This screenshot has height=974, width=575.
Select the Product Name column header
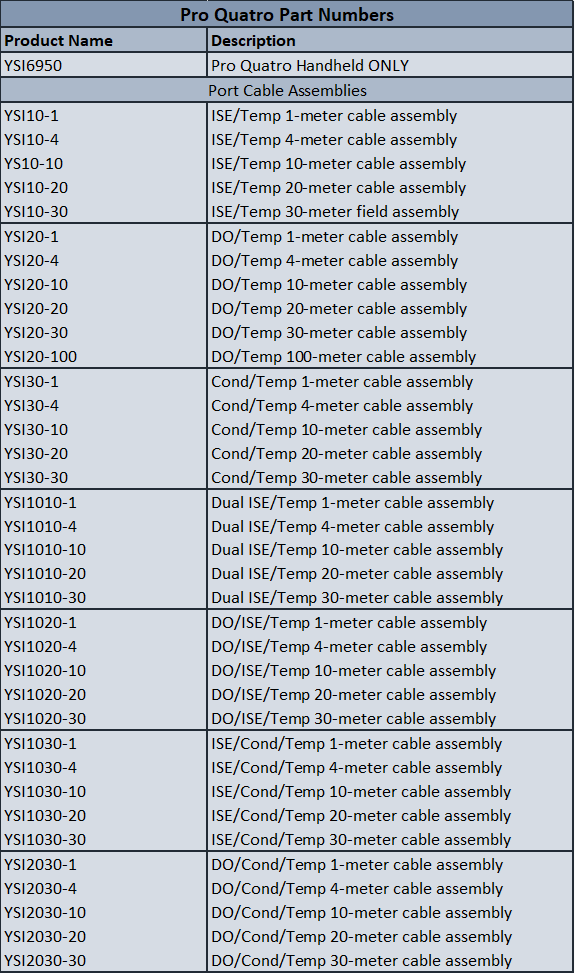[58, 41]
